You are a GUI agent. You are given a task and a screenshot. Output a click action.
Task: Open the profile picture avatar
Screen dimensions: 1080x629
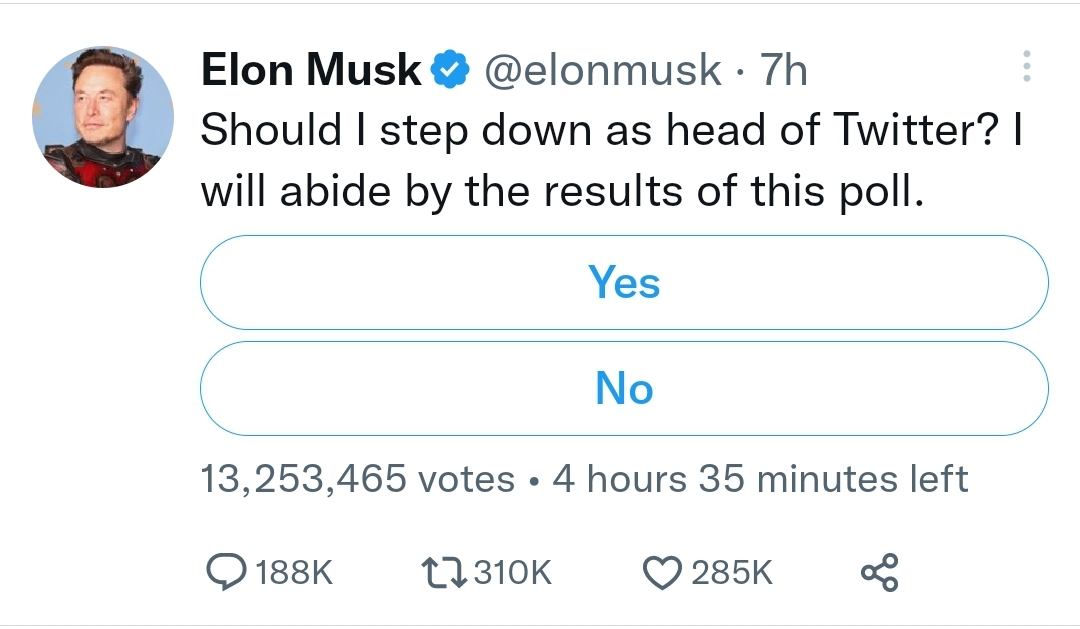(102, 118)
